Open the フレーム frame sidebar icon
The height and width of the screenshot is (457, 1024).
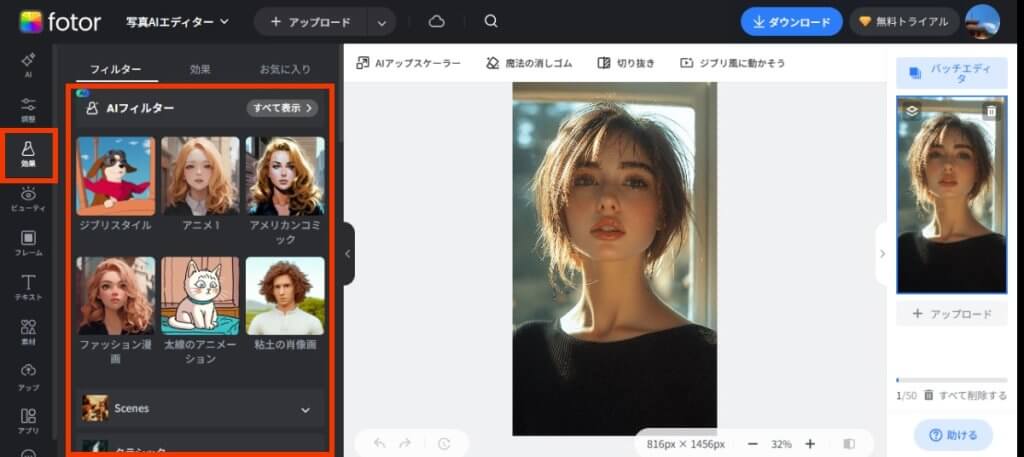[x=28, y=242]
